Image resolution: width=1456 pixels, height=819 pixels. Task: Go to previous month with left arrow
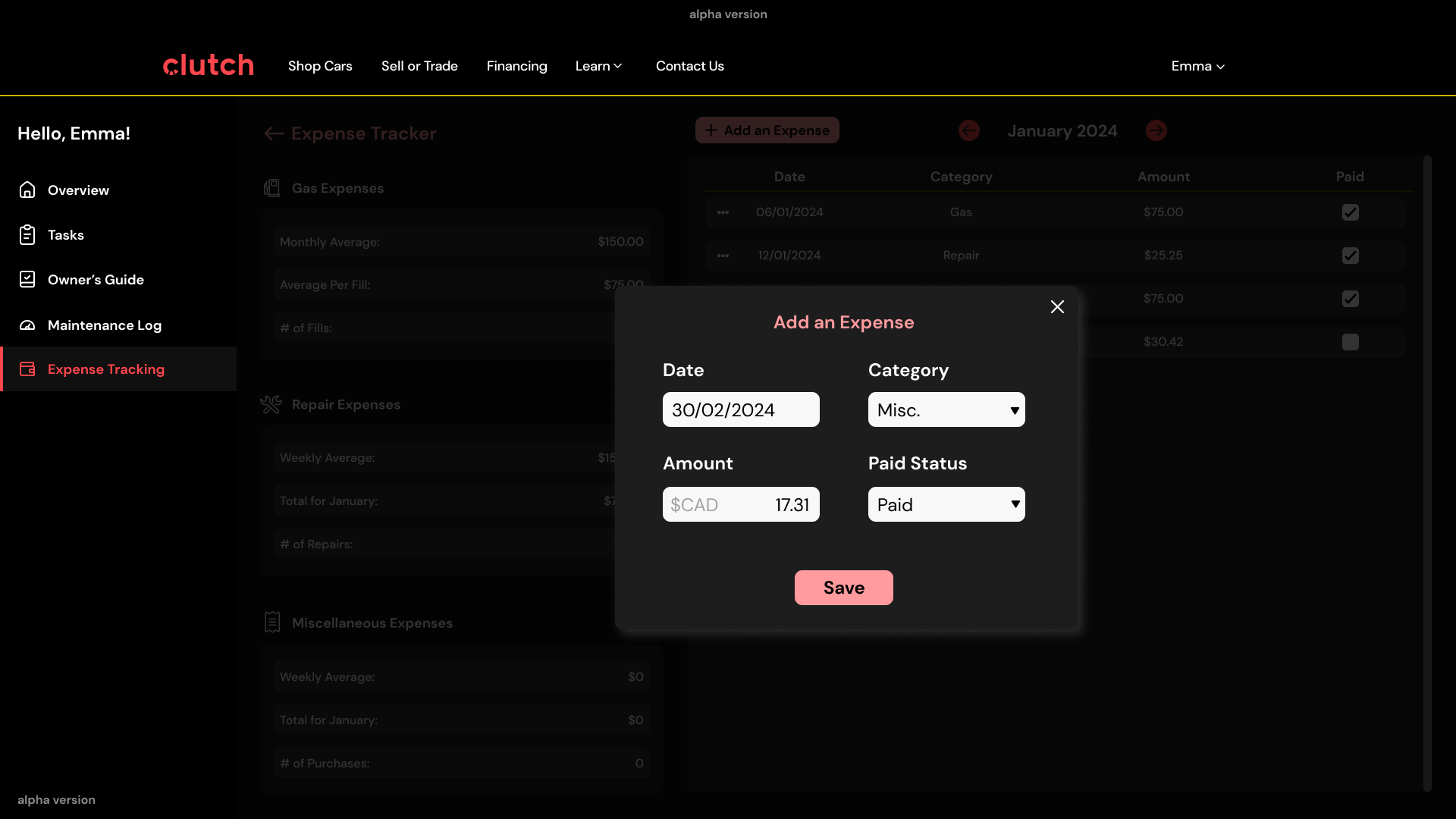pyautogui.click(x=968, y=130)
